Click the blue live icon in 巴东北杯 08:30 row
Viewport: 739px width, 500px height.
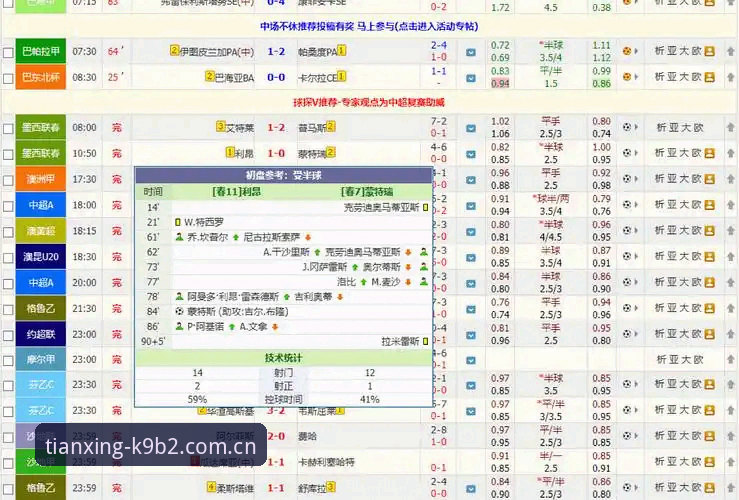(470, 78)
